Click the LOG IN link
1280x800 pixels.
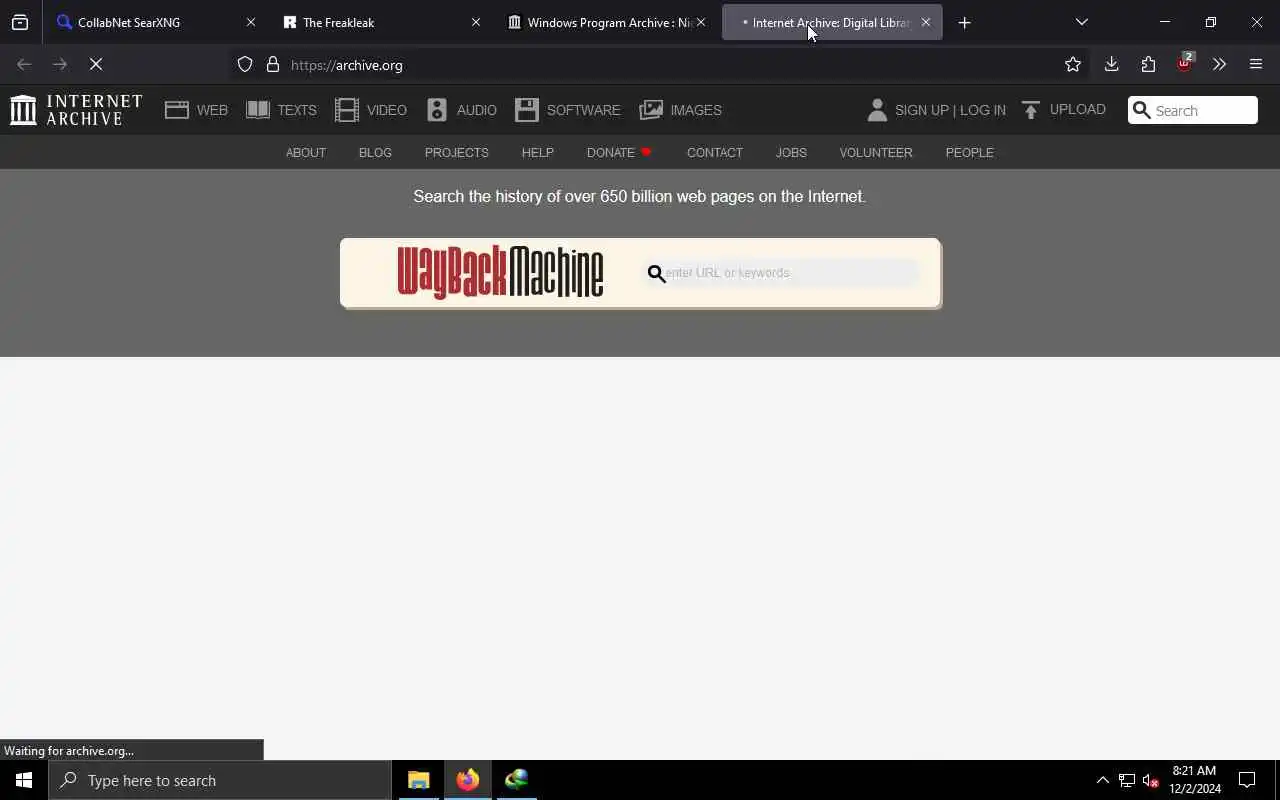point(983,110)
